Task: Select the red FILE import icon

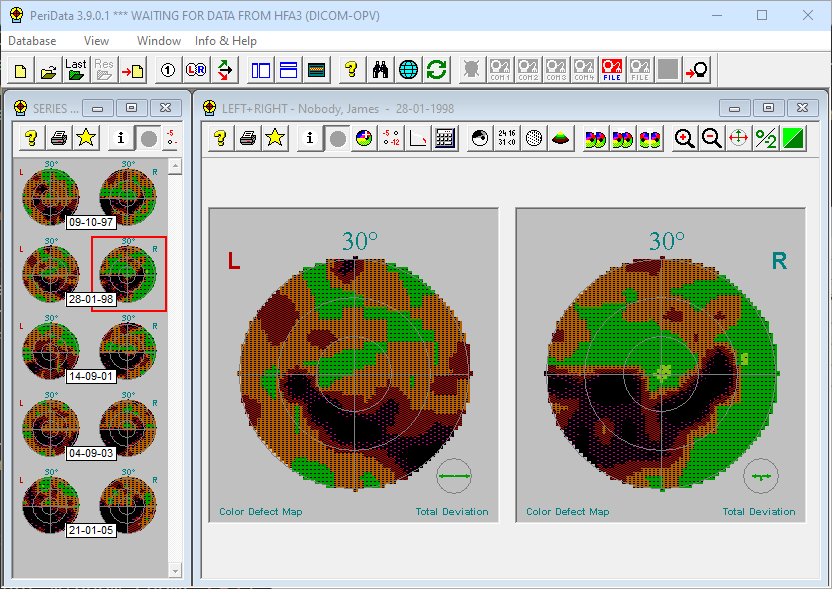Action: coord(612,70)
